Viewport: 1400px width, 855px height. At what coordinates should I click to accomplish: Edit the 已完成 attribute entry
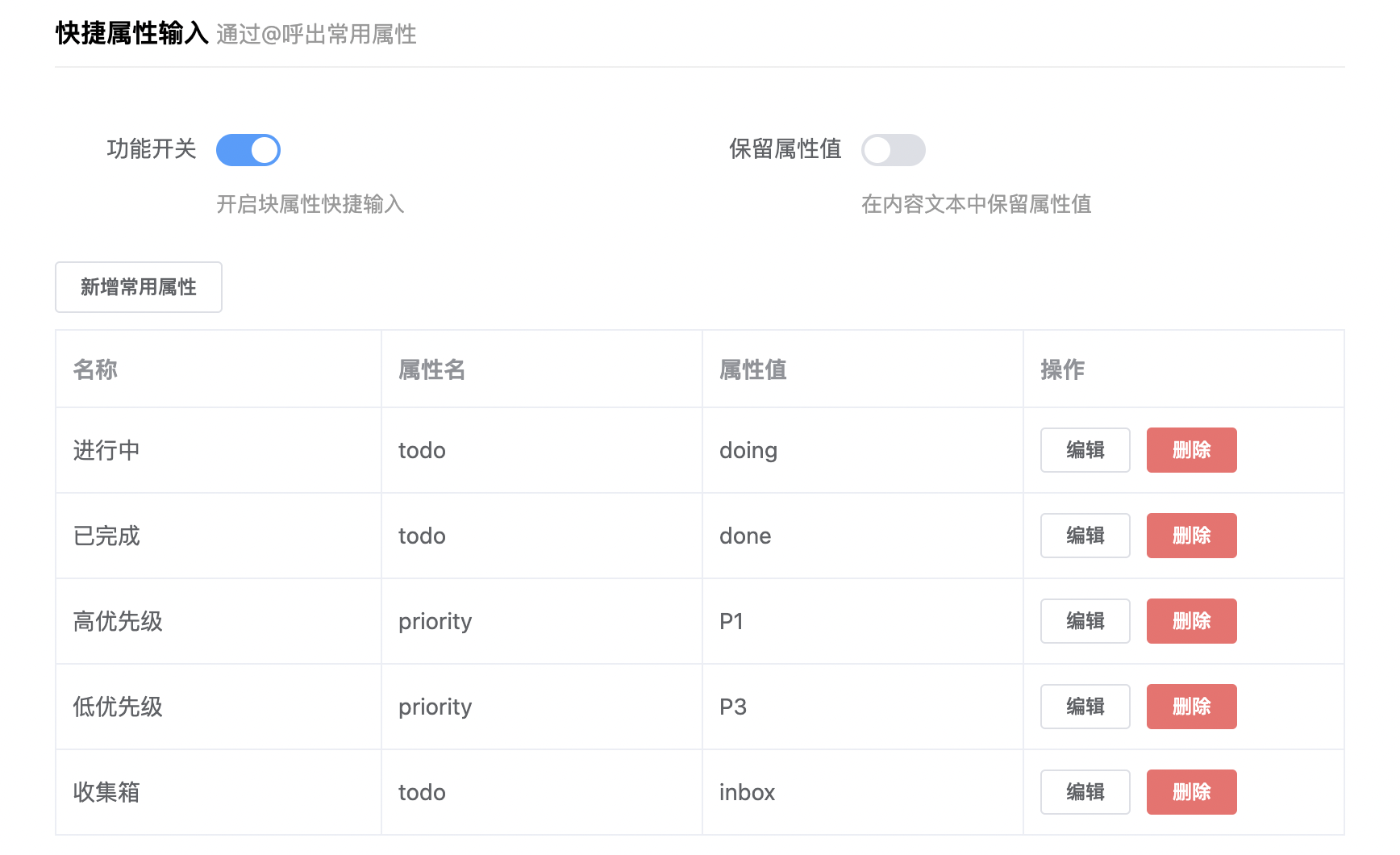(1085, 536)
